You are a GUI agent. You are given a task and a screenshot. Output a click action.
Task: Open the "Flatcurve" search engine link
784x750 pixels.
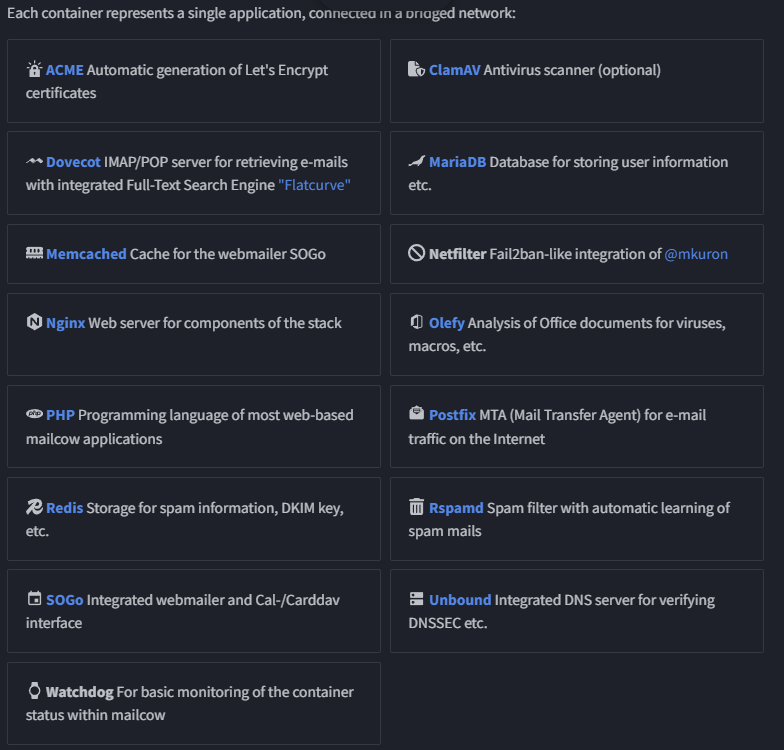(x=314, y=185)
